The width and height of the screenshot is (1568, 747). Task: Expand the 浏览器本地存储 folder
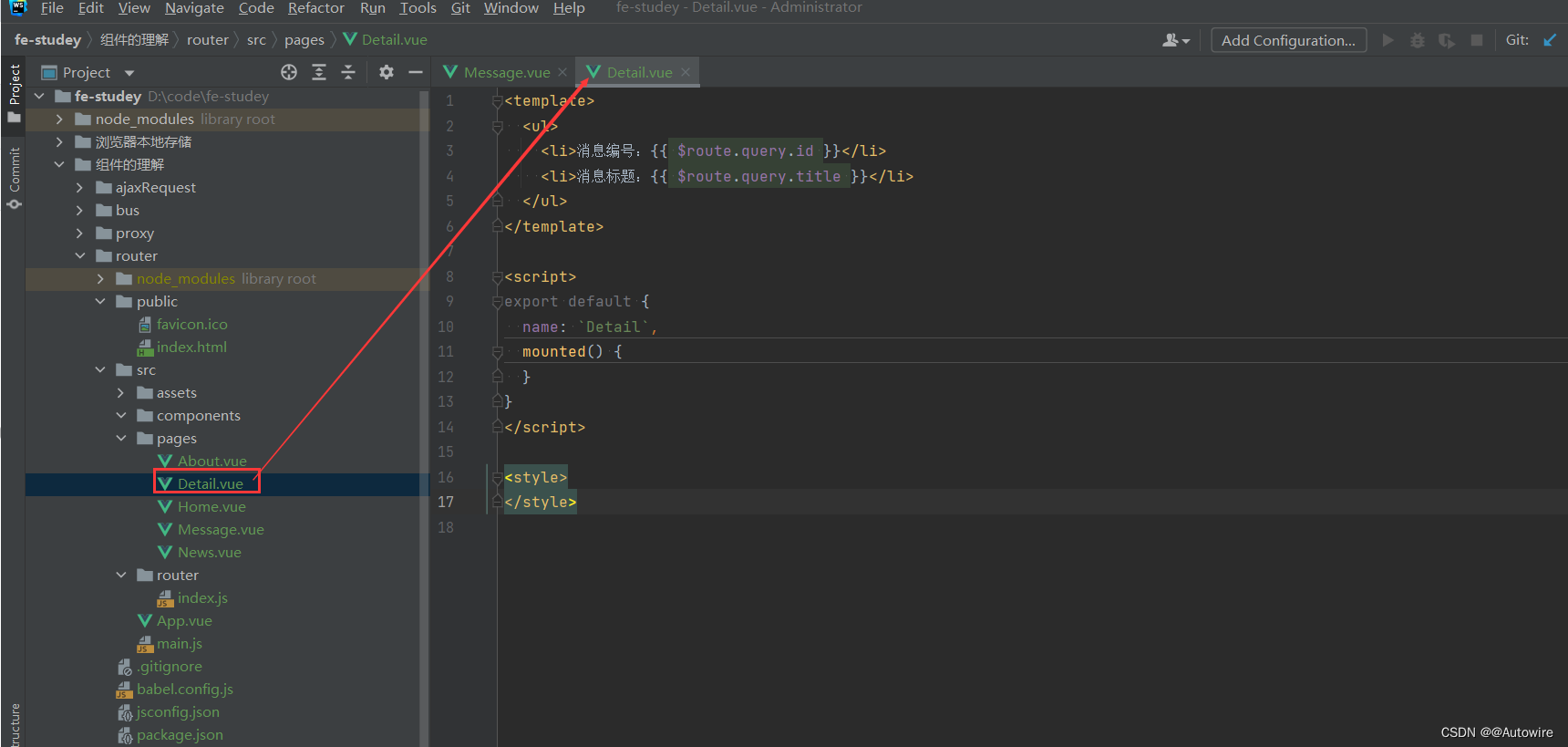59,141
